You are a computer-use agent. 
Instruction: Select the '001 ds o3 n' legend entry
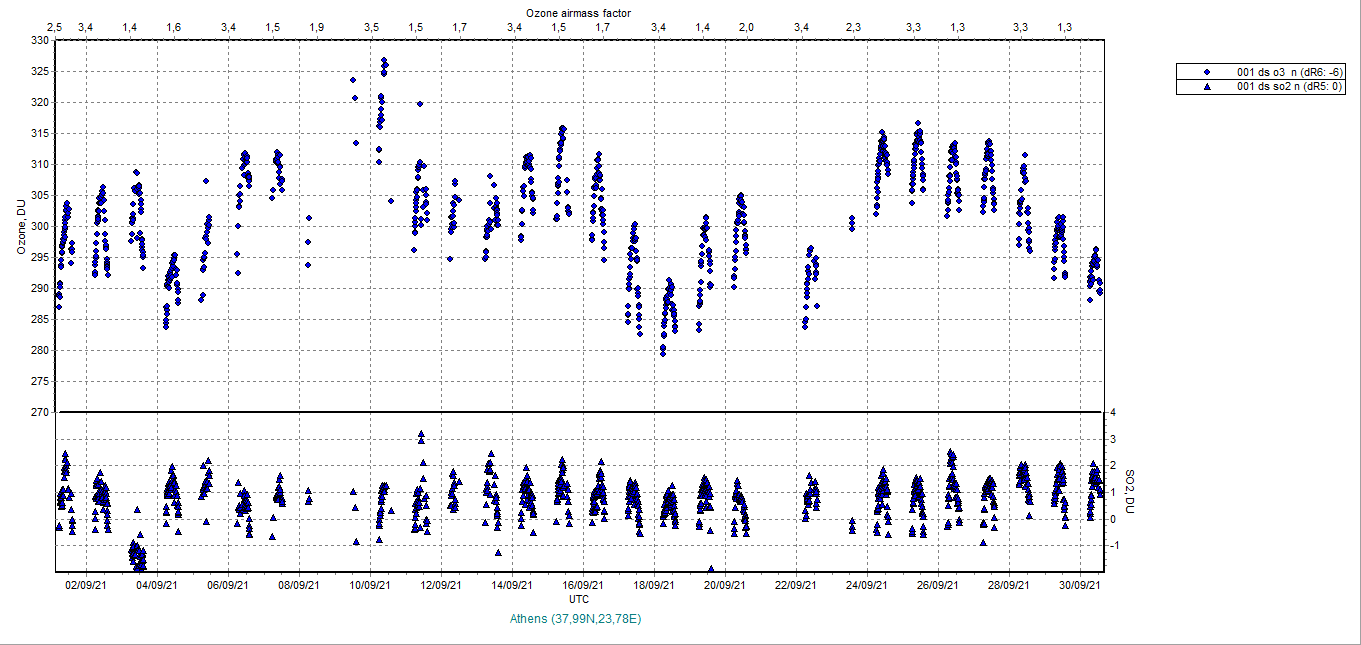point(1290,72)
